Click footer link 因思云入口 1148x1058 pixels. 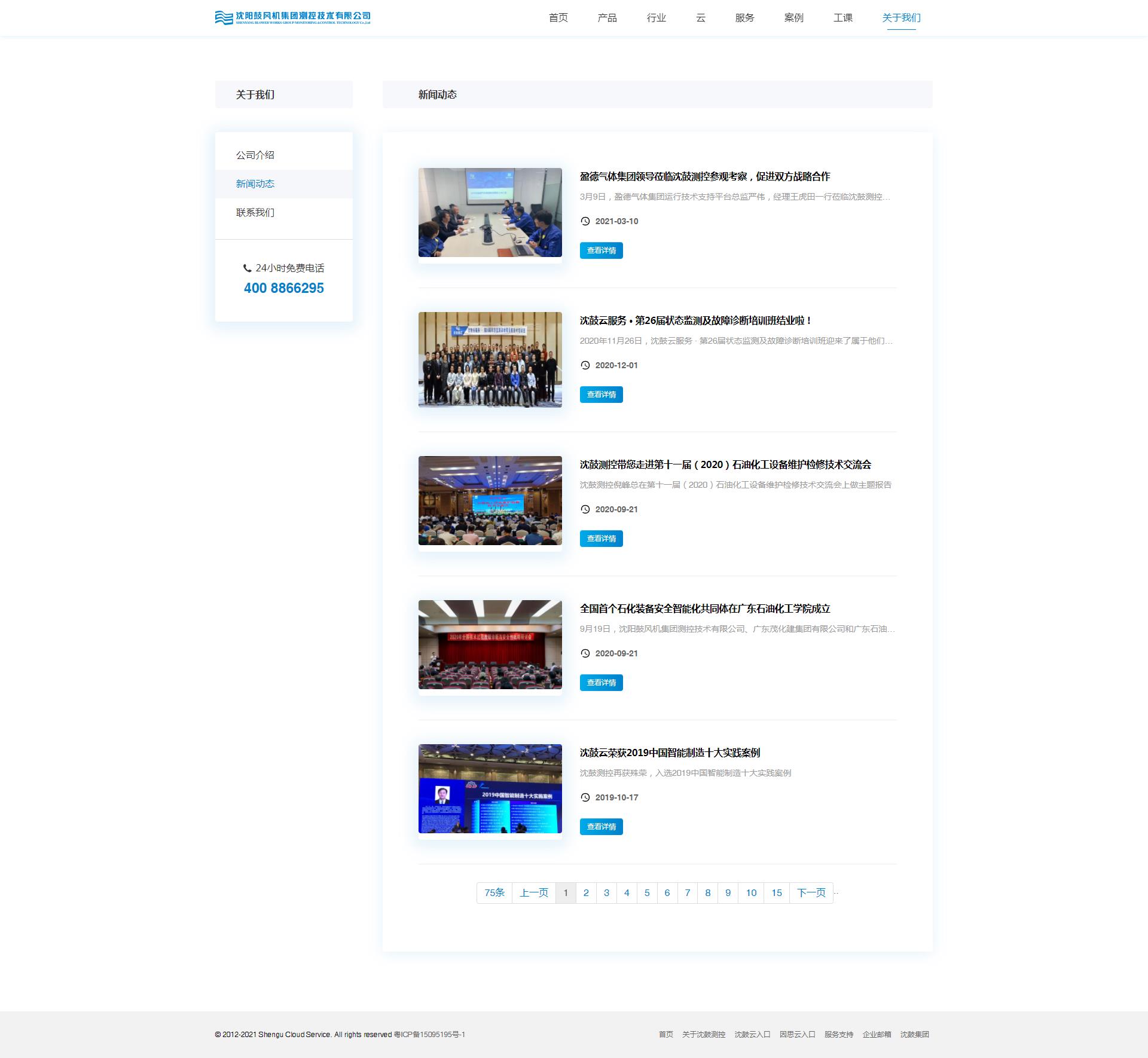(x=797, y=1035)
